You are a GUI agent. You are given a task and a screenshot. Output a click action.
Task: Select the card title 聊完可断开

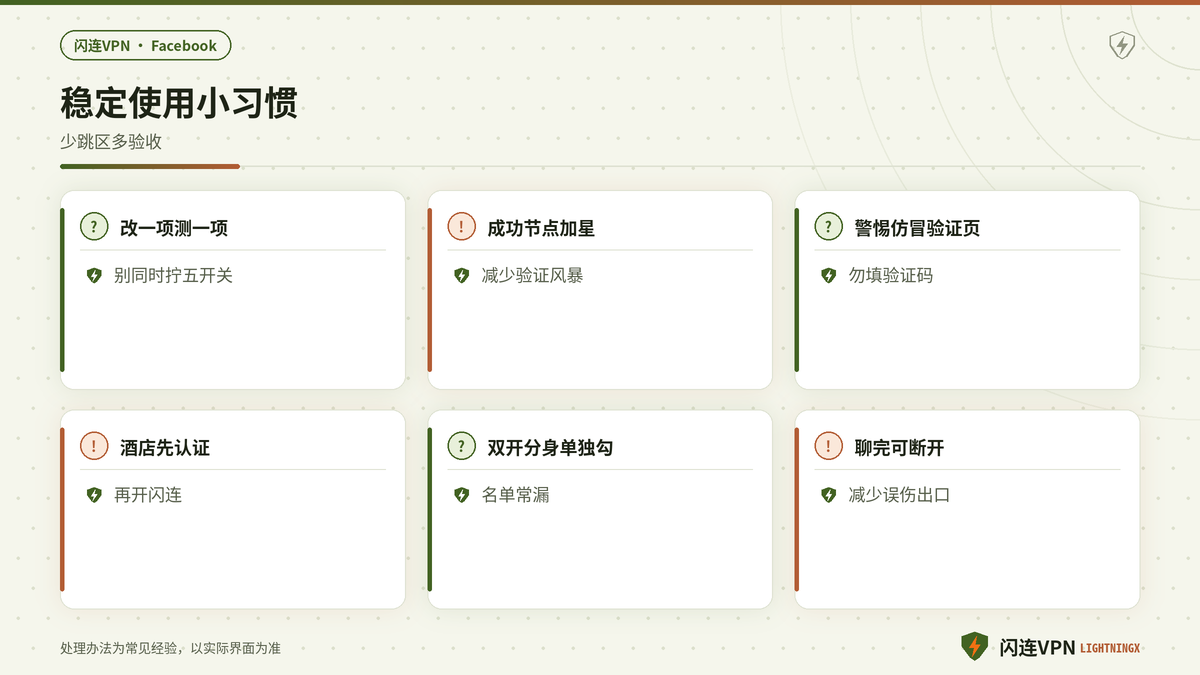pos(899,448)
